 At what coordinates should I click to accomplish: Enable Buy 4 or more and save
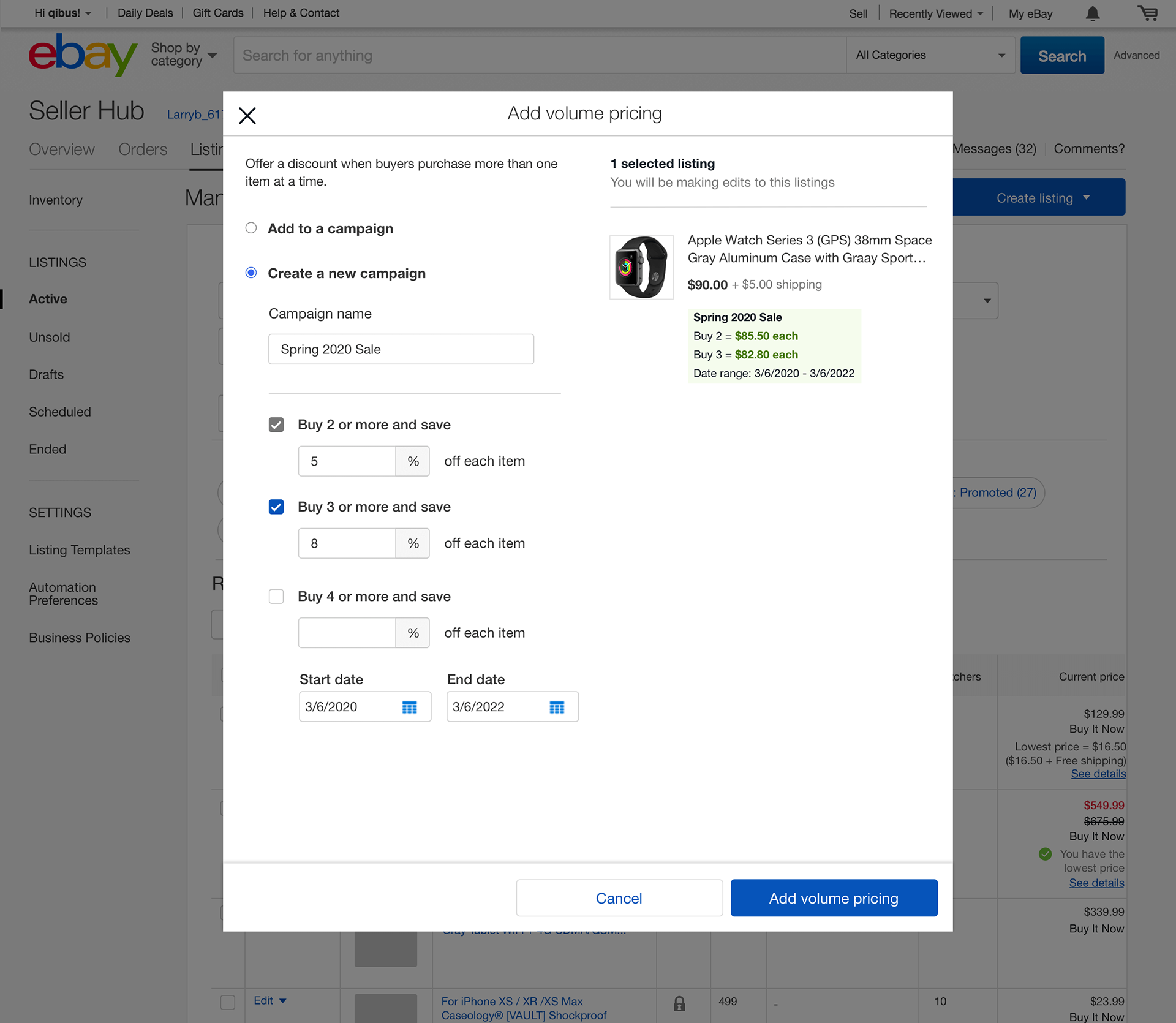coord(276,596)
